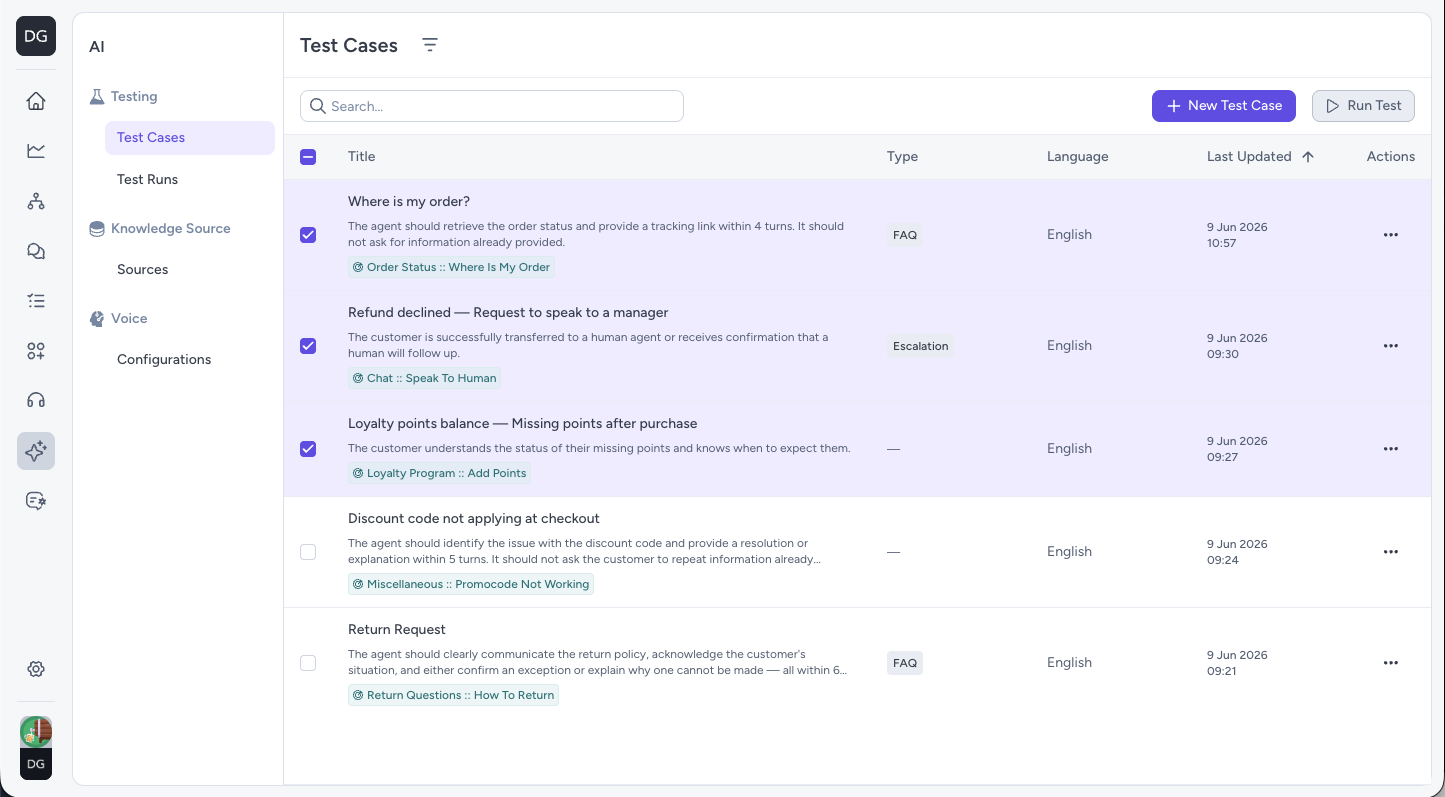Screen dimensions: 1445x797
Task: Open the Miscellaneous :: Promocode Not Working tag
Action: (x=471, y=584)
